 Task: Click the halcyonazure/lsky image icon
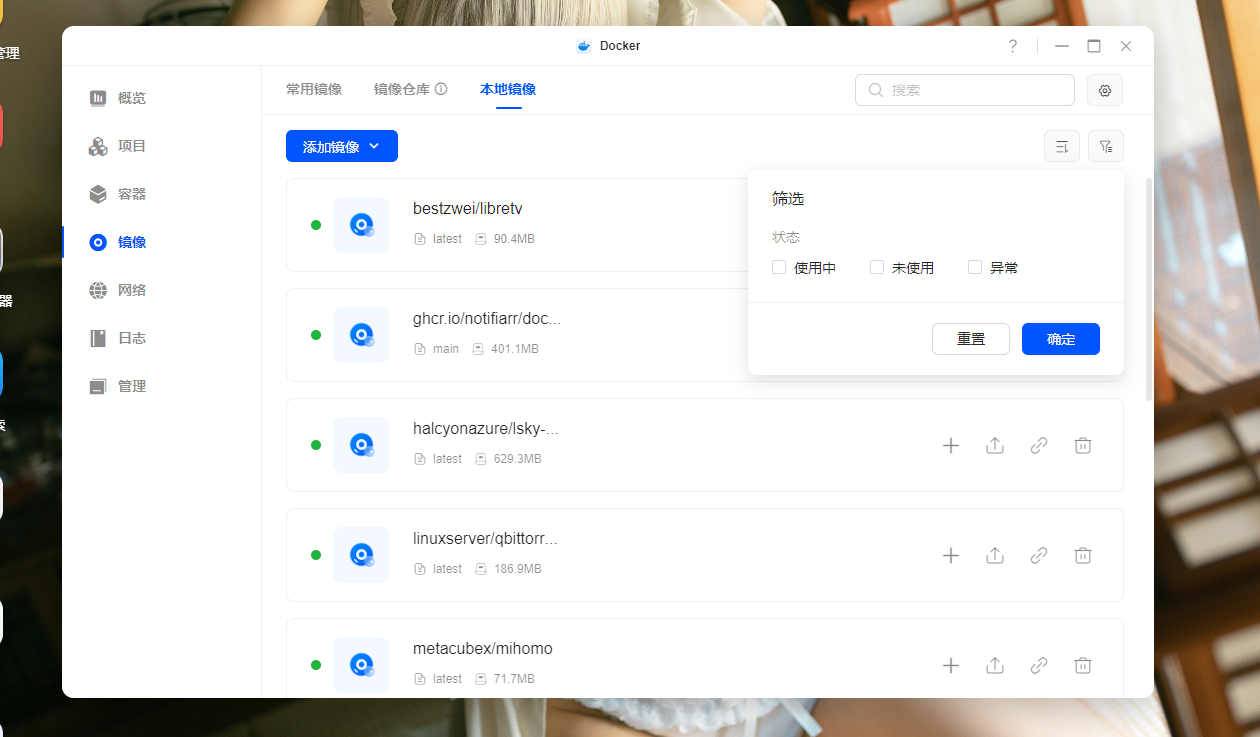coord(361,445)
